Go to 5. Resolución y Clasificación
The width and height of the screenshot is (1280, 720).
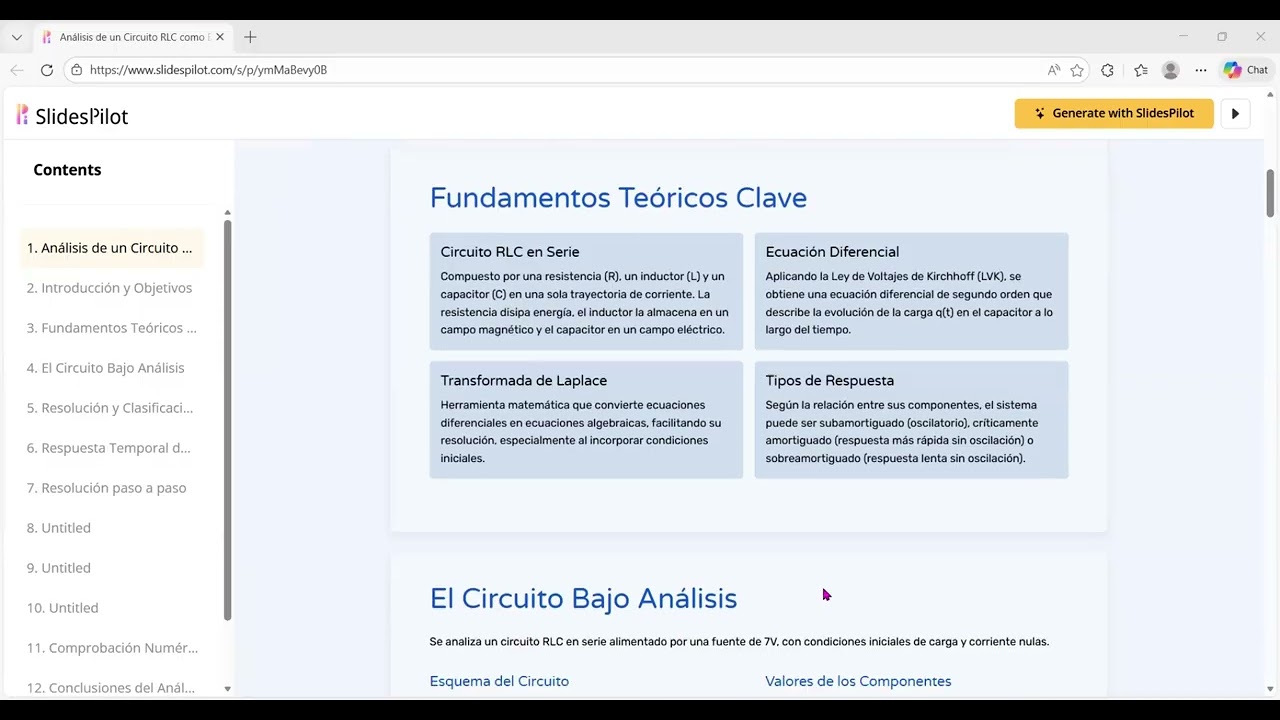point(110,408)
